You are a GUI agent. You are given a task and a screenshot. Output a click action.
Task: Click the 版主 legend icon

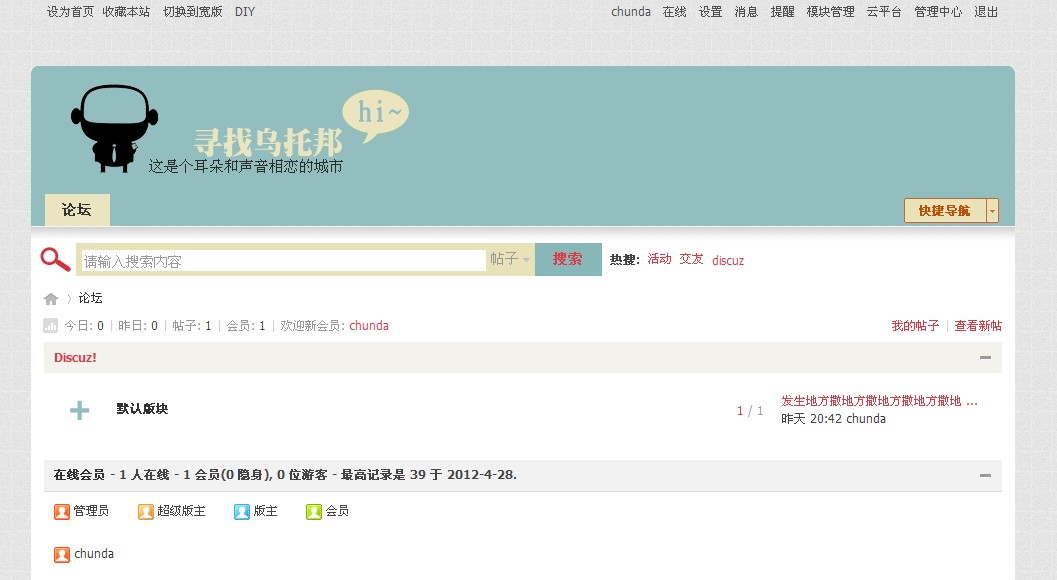[x=242, y=512]
